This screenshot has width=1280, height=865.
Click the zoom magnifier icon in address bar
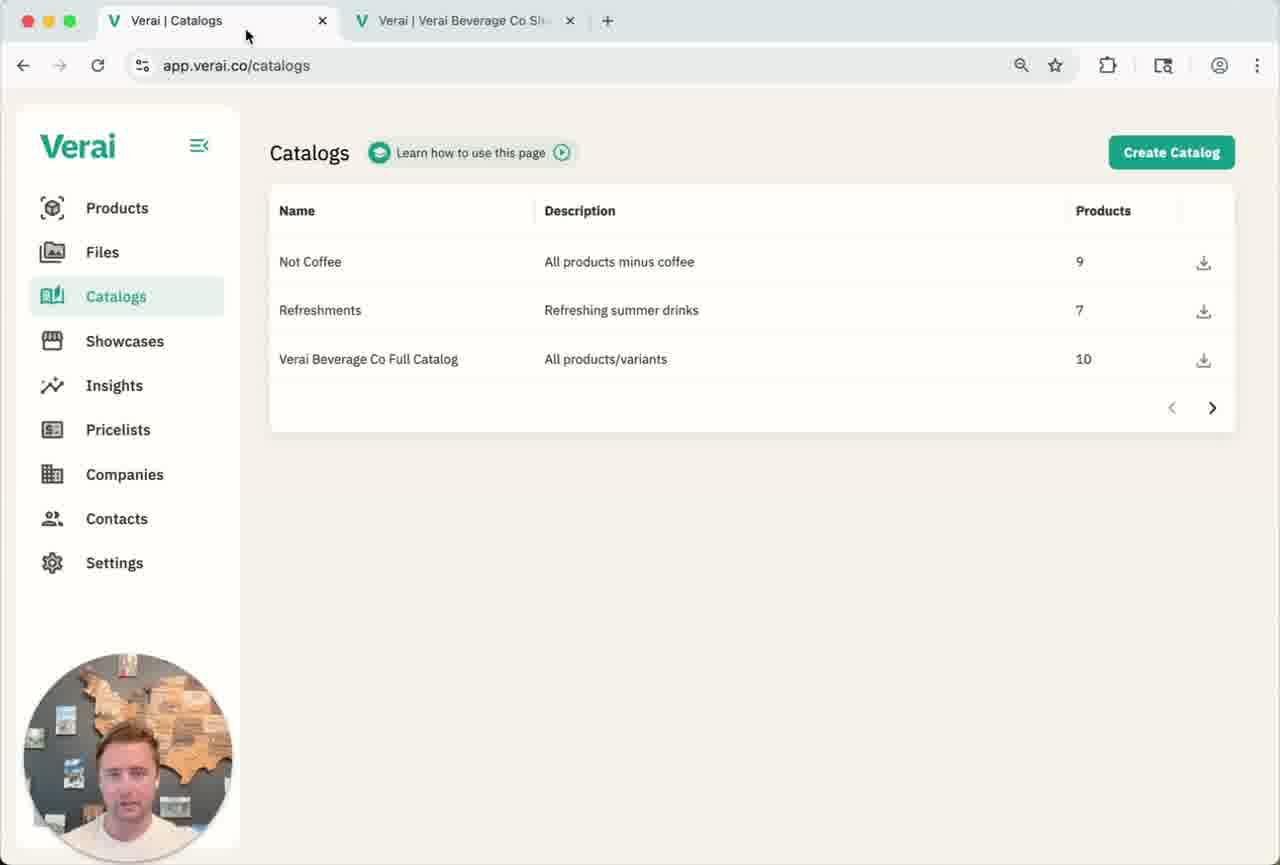1021,66
